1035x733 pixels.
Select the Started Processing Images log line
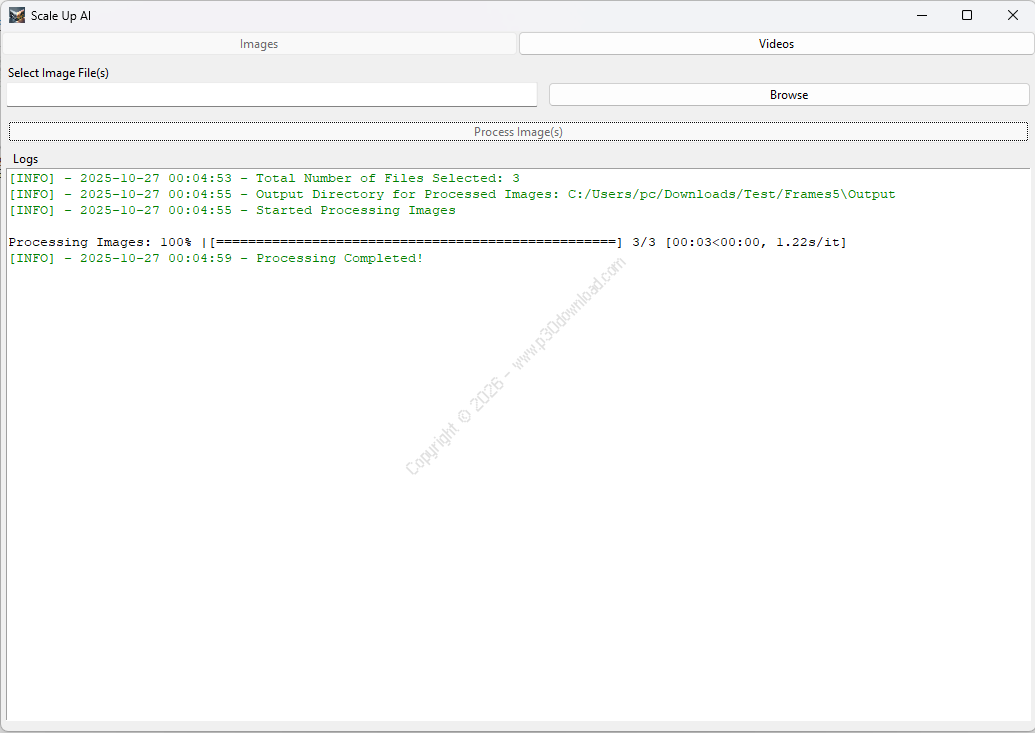[232, 210]
